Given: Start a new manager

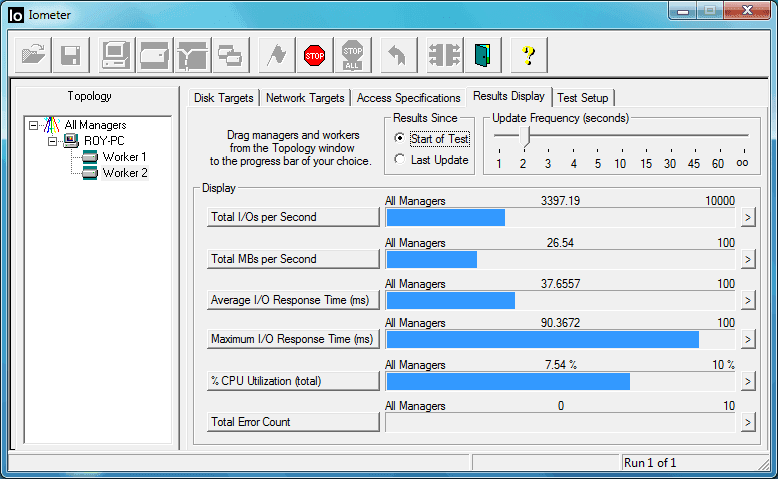Looking at the screenshot, I should point(117,55).
